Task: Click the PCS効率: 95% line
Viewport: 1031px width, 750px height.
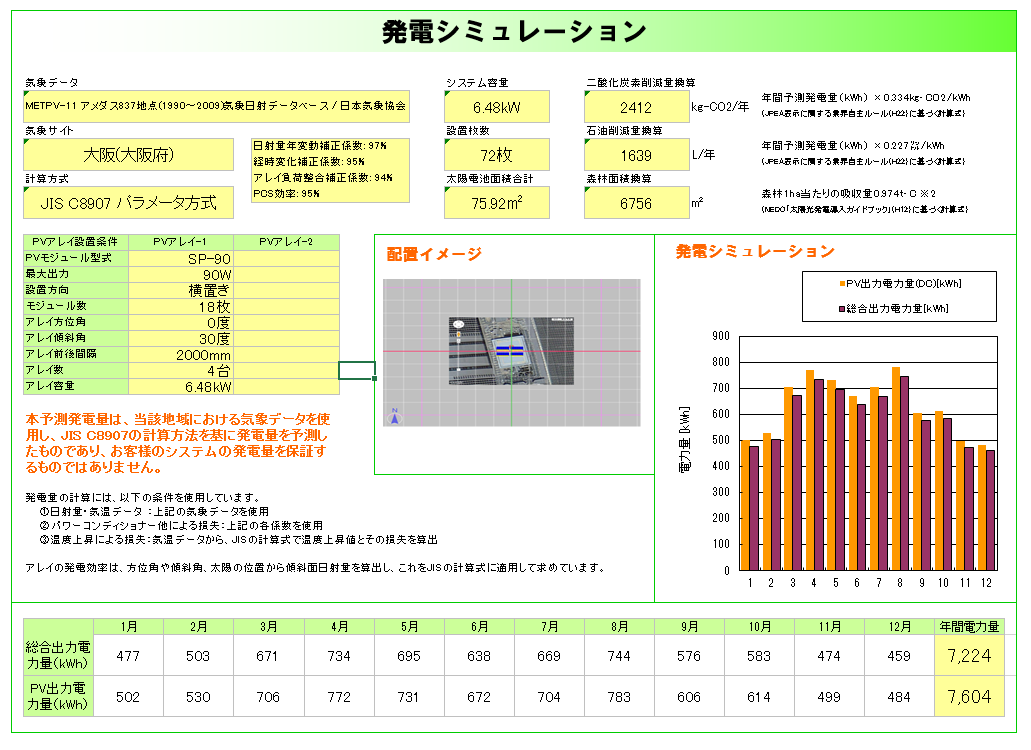Action: (287, 193)
